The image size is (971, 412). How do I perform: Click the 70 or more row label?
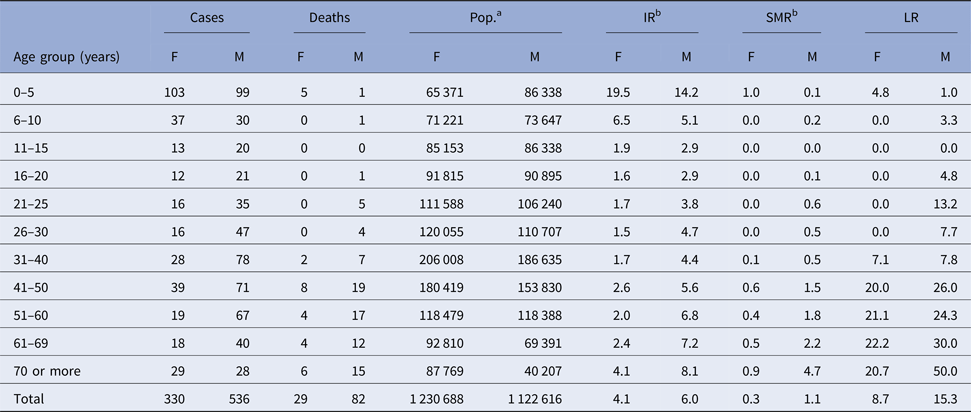(x=45, y=370)
